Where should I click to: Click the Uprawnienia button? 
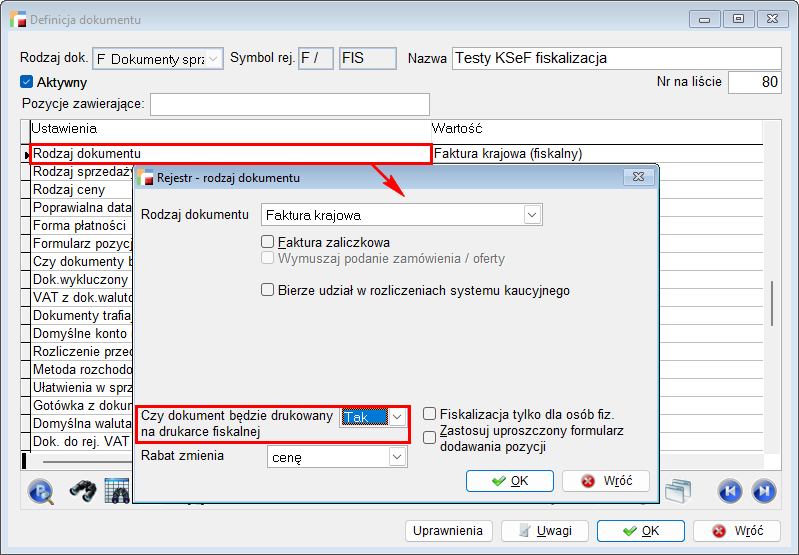448,531
